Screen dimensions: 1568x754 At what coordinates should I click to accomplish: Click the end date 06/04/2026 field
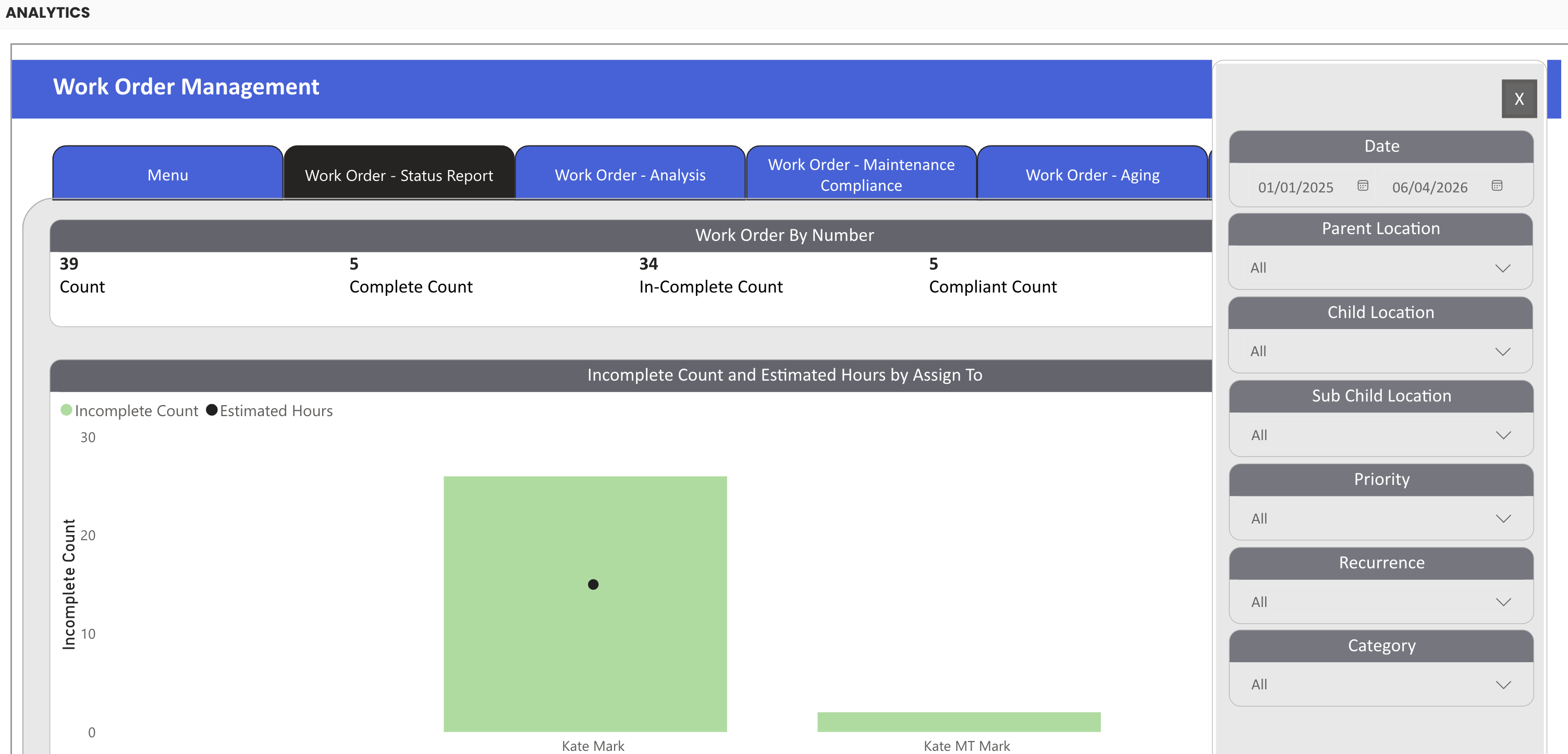click(1429, 188)
